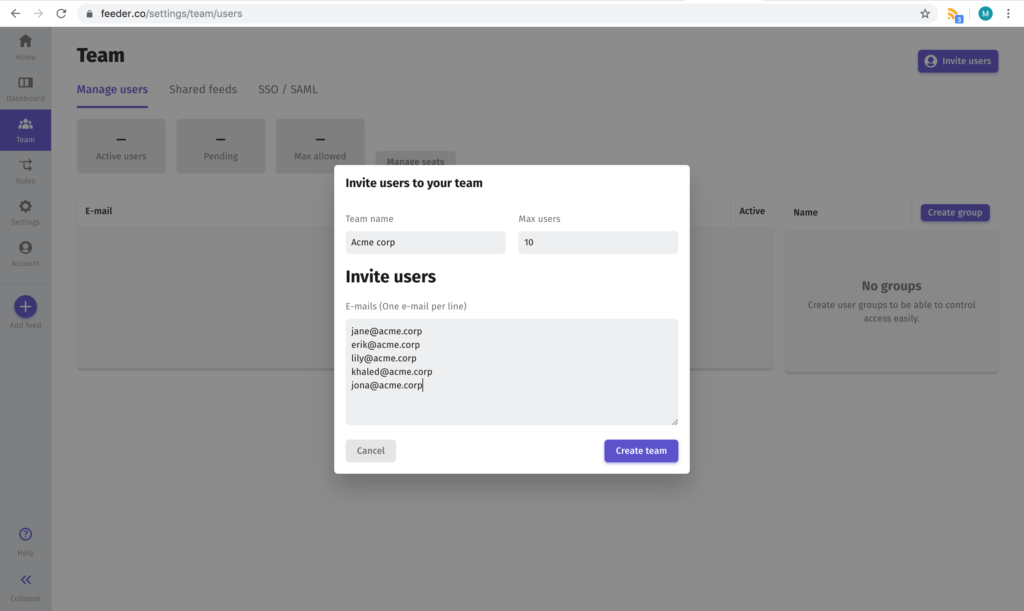Click the Name column header
The width and height of the screenshot is (1024, 611).
click(x=805, y=212)
